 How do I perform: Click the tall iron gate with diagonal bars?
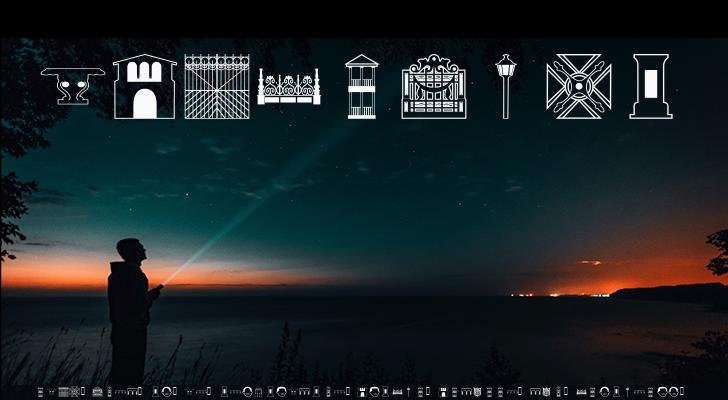point(216,87)
